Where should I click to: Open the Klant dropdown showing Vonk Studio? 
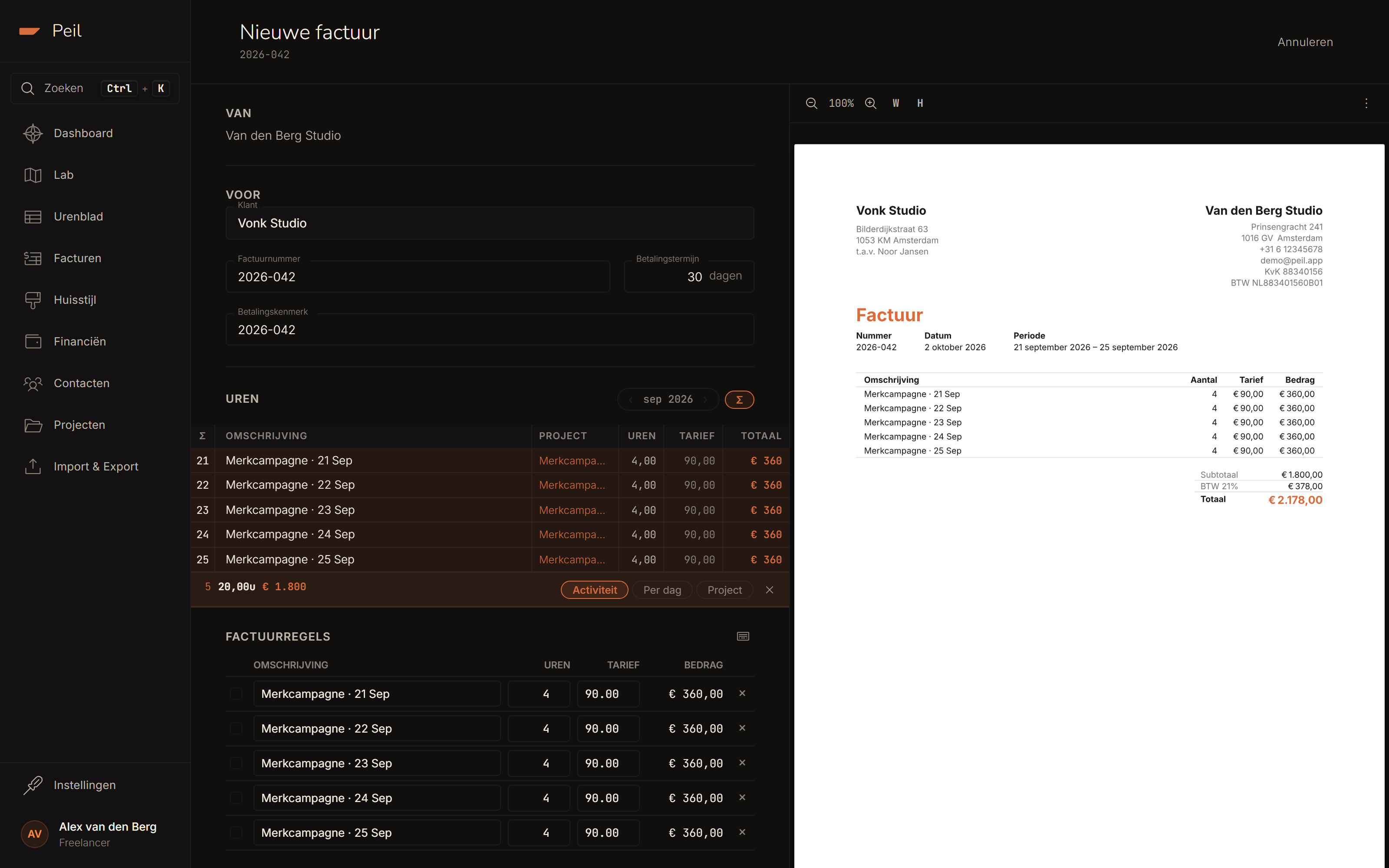[490, 224]
